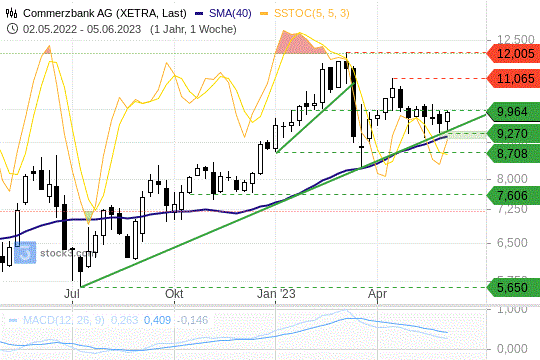The image size is (540, 360).
Task: Click the green 5,650 support price tag
Action: point(513,287)
